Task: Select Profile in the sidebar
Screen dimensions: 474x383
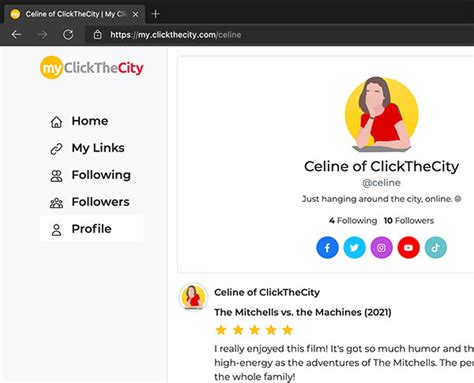Action: [x=92, y=229]
